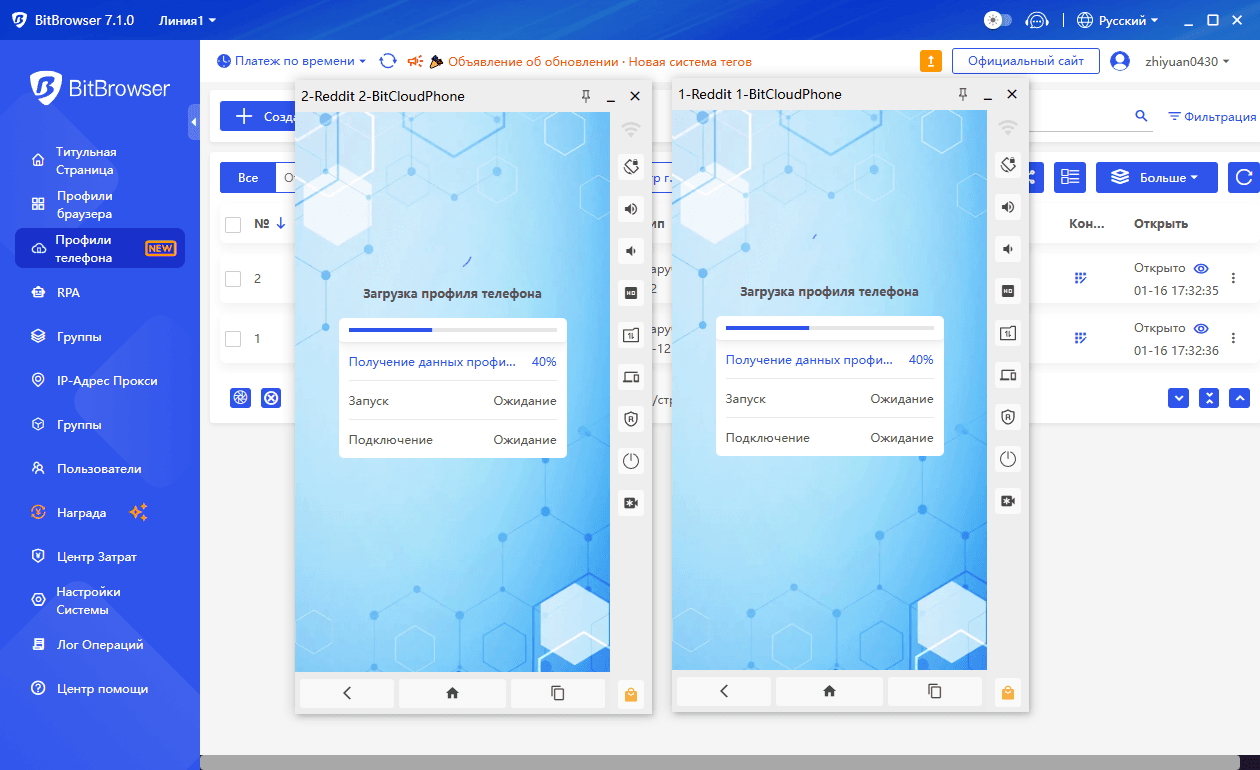Click the WiFi icon in phone sidebar
The width and height of the screenshot is (1260, 770).
(x=630, y=128)
